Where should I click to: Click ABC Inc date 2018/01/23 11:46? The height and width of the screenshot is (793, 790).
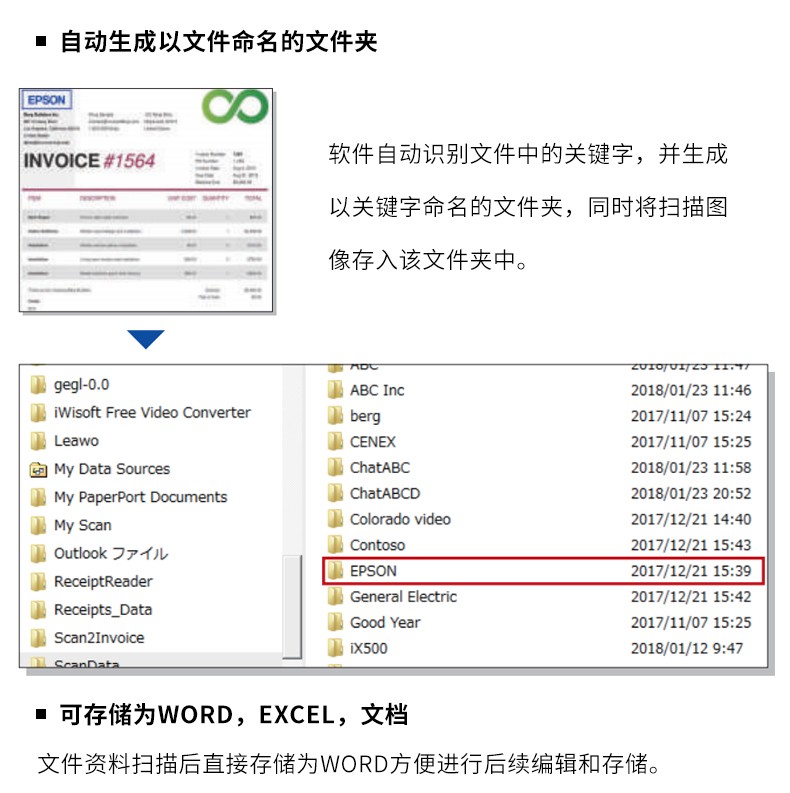[691, 390]
